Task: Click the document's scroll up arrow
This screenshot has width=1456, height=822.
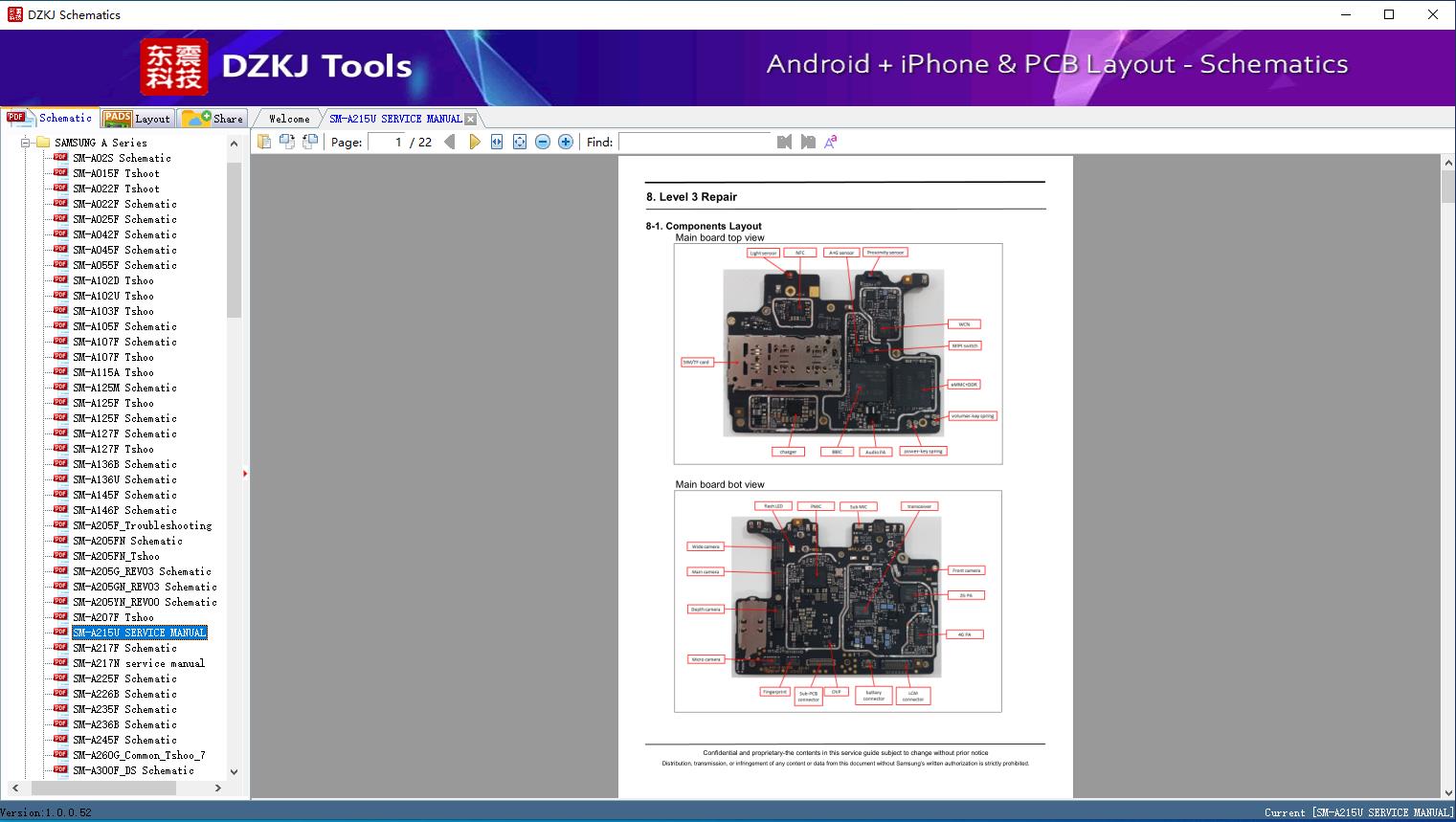Action: [1448, 164]
